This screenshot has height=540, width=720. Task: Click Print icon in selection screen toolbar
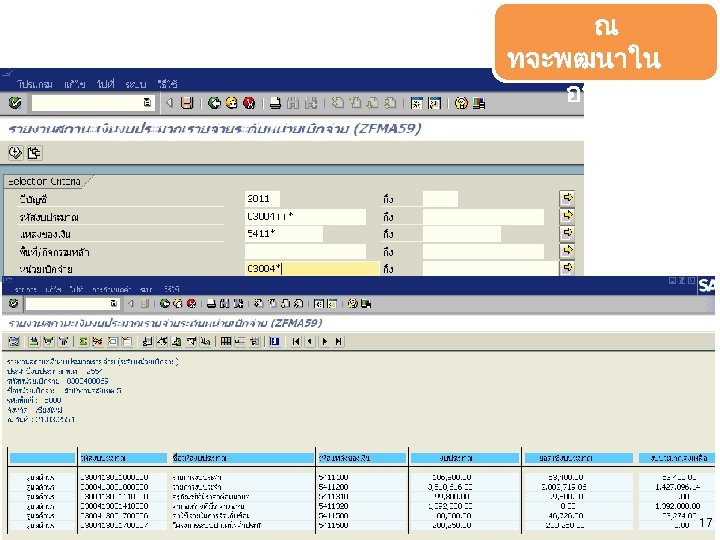click(x=275, y=103)
